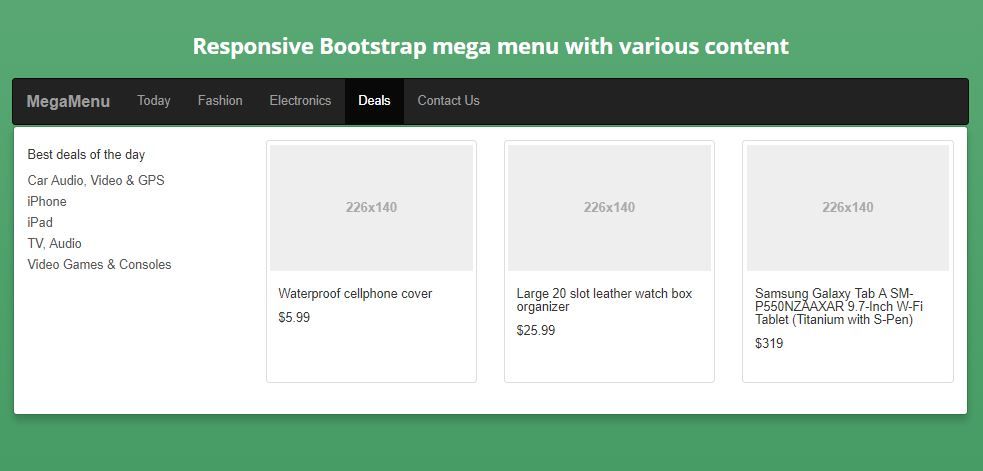
Task: Open Car Audio, Video & GPS category
Action: coord(96,181)
